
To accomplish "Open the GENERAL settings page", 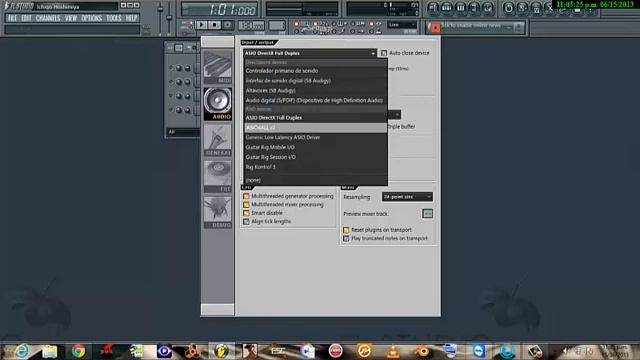I will (x=218, y=140).
